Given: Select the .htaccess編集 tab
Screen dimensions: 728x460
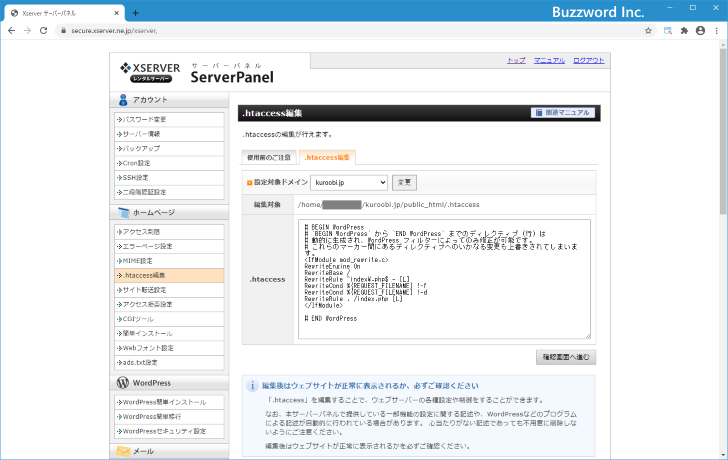Looking at the screenshot, I should coord(327,157).
